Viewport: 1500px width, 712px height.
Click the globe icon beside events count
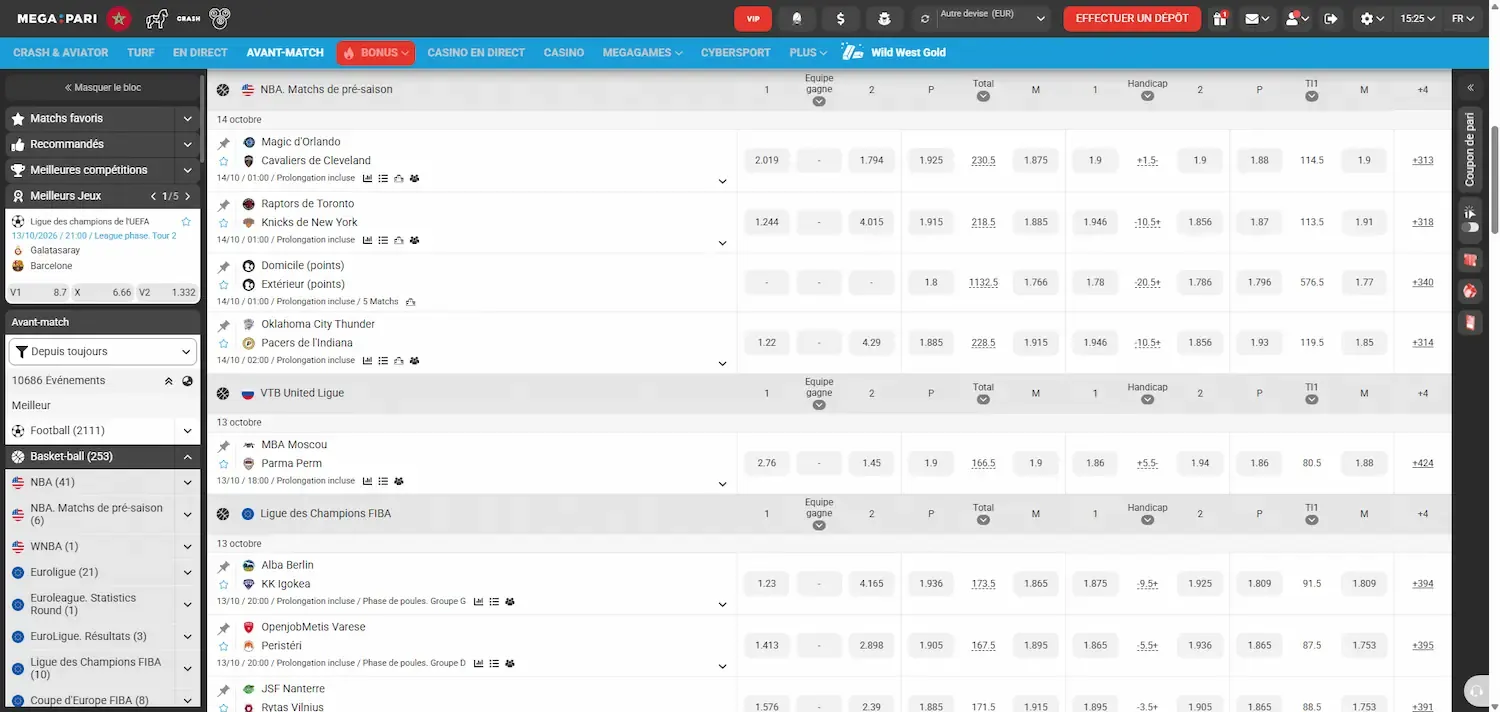tap(187, 381)
